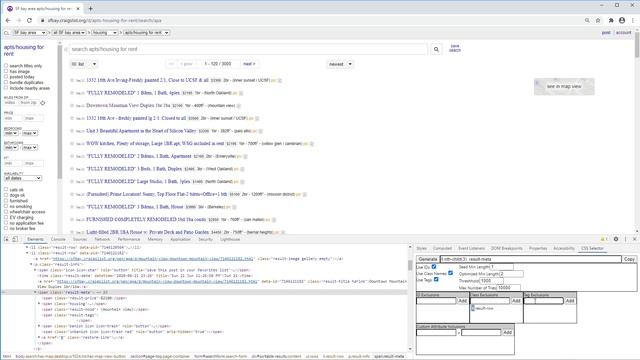Star the 'Unit 3 Beautiful Apartment' listing

tap(72, 131)
